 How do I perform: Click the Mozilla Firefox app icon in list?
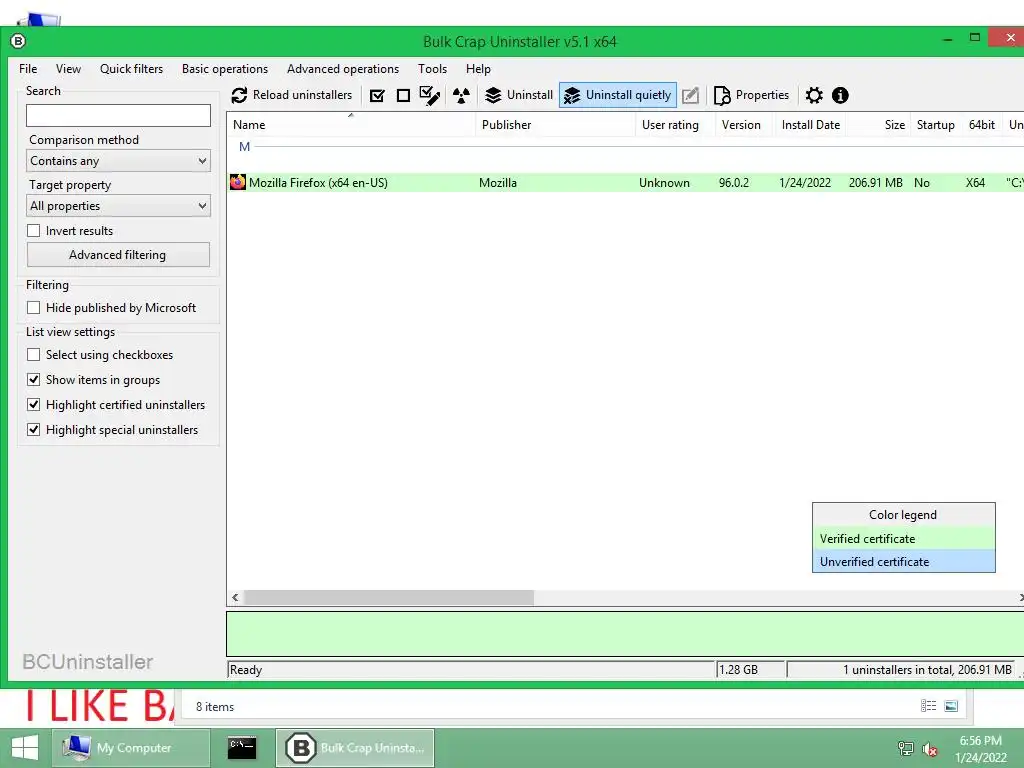pos(238,182)
